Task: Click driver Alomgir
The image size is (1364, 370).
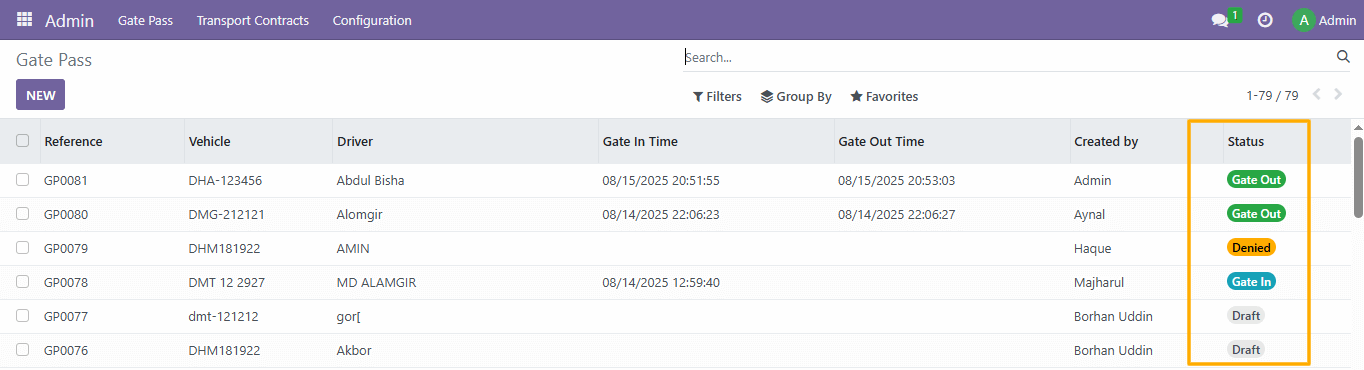Action: [x=360, y=215]
